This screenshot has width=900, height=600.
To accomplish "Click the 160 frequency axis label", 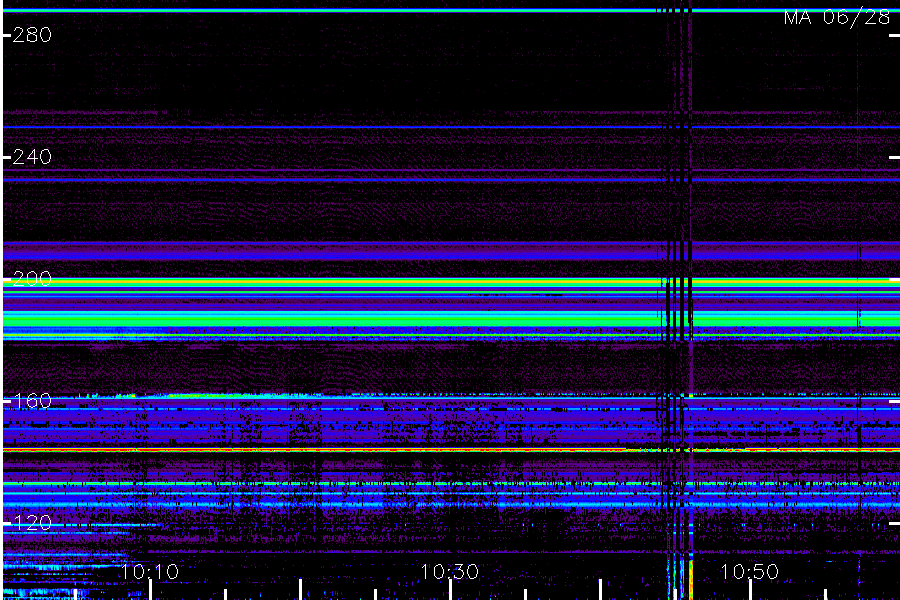I will click(32, 401).
